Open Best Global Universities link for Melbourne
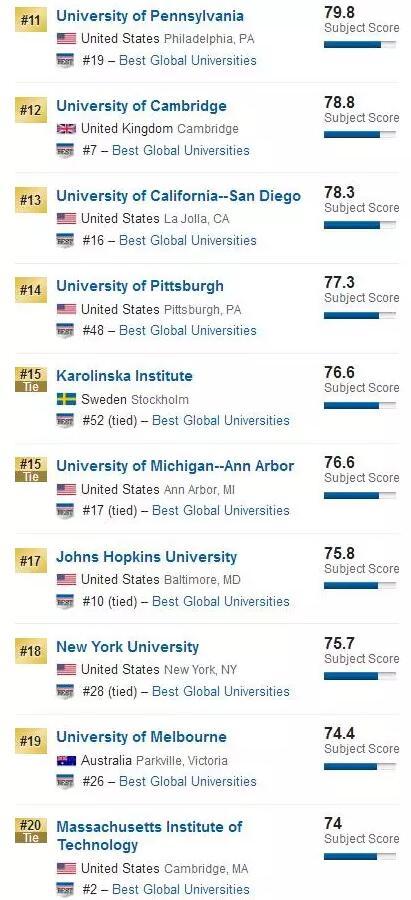411x900 pixels. 188,782
